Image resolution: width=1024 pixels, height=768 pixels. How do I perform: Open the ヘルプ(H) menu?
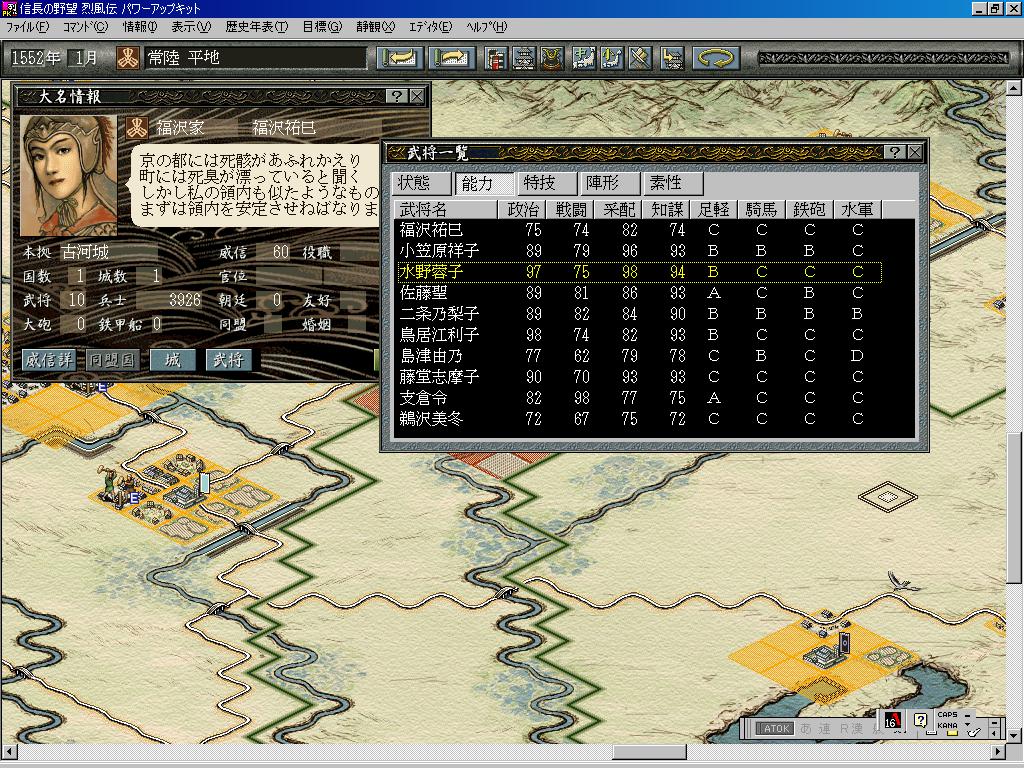pyautogui.click(x=487, y=27)
